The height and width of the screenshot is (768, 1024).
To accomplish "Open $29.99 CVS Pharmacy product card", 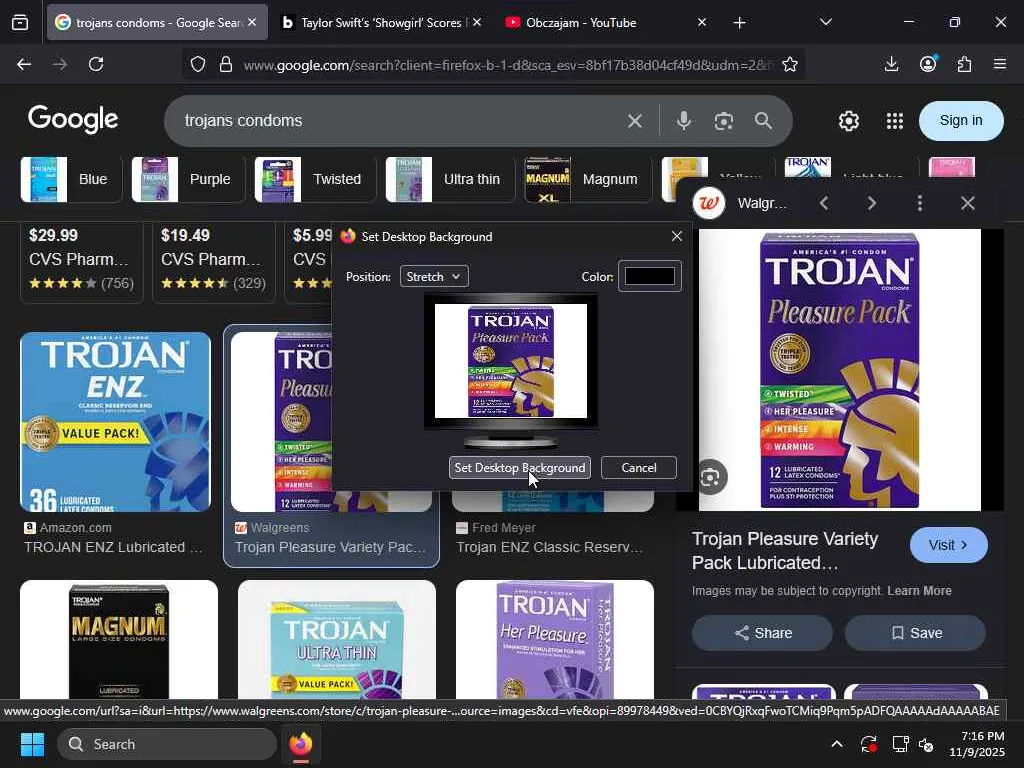I will tap(82, 261).
